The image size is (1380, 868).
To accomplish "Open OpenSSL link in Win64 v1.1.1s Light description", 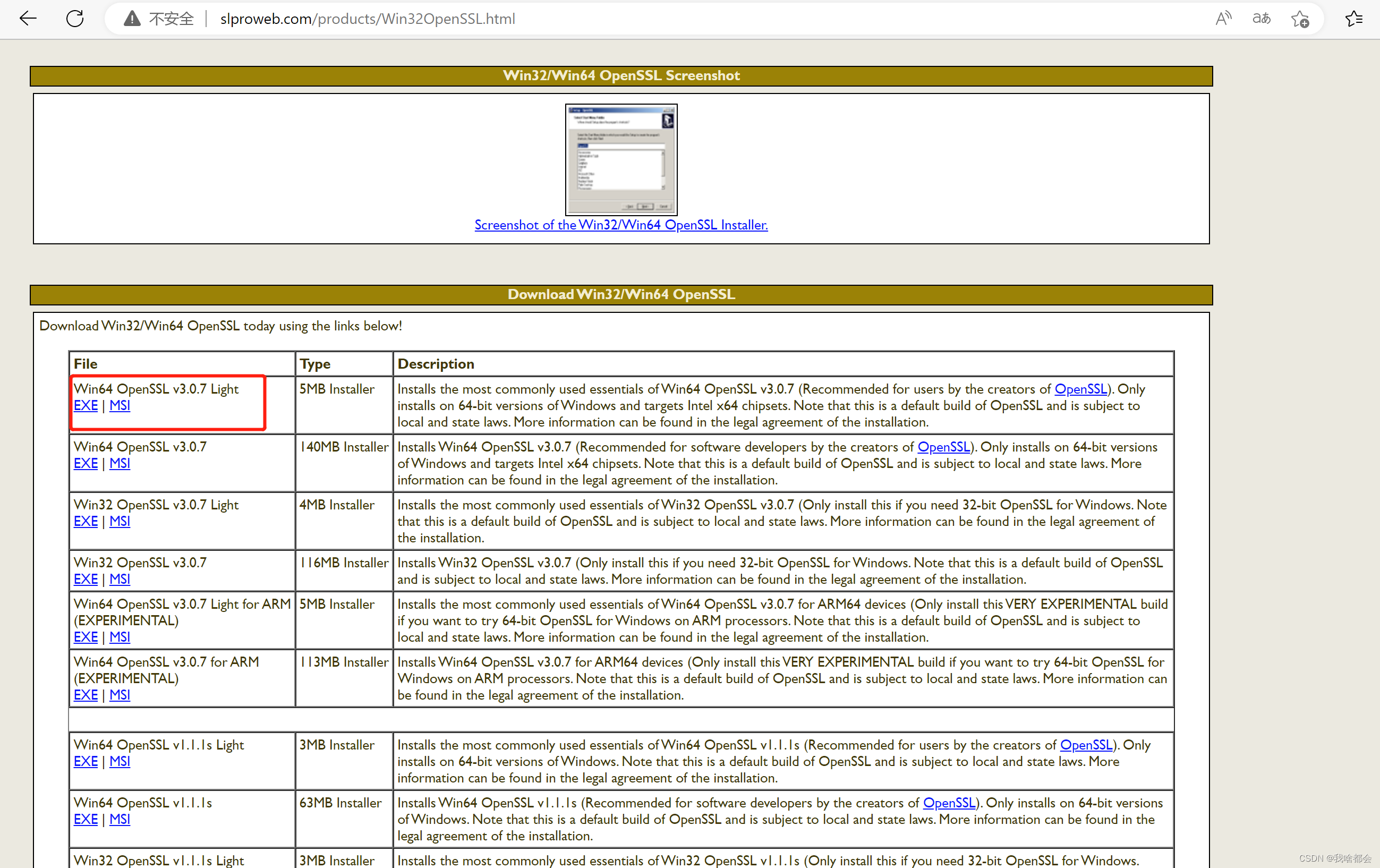I will [1087, 744].
